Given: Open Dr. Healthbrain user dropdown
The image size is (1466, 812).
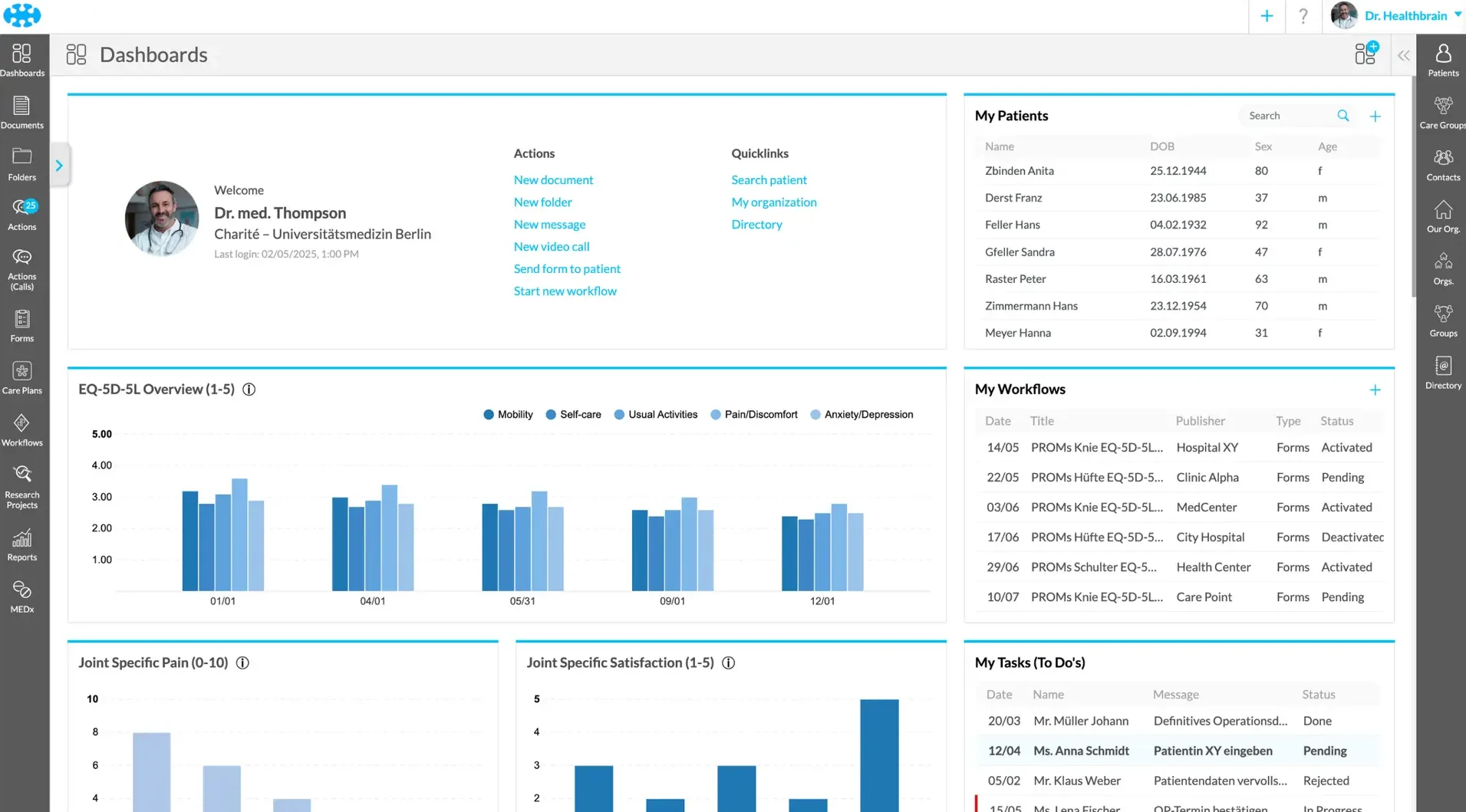Looking at the screenshot, I should point(1397,15).
